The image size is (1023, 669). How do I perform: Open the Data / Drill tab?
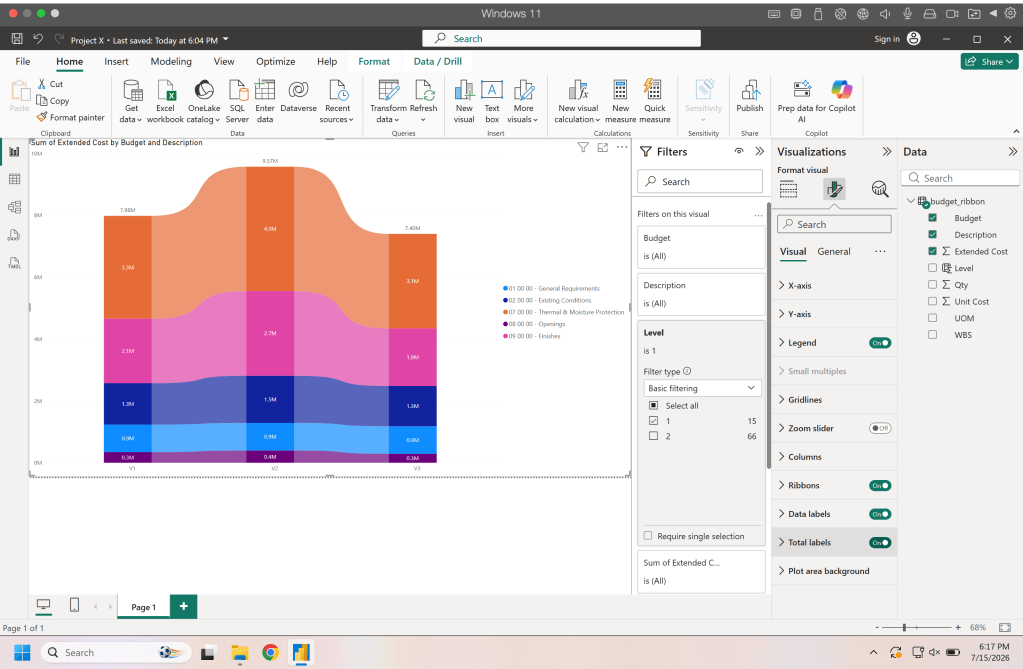pyautogui.click(x=438, y=61)
